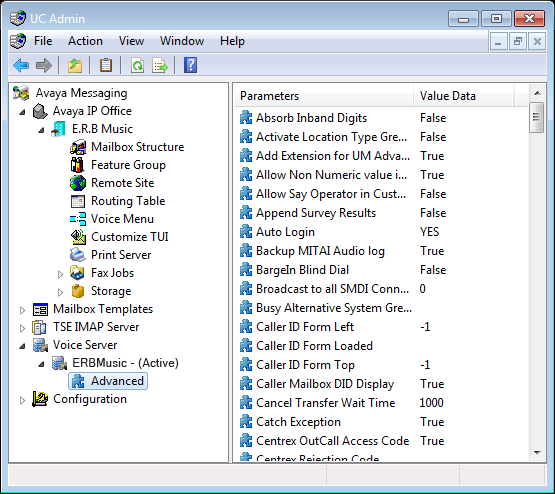This screenshot has width=555, height=494.
Task: Click the value 1000 in Value Data
Action: [431, 403]
